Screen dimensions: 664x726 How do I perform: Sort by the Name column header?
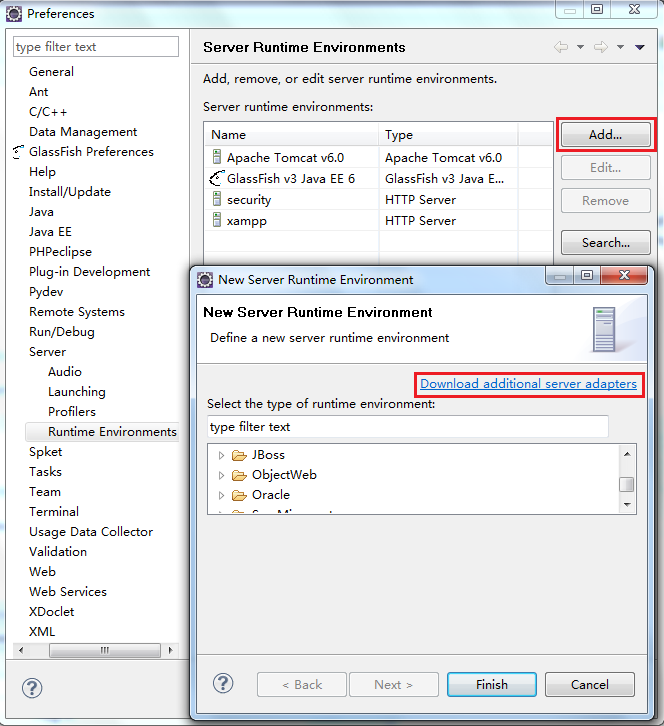291,135
